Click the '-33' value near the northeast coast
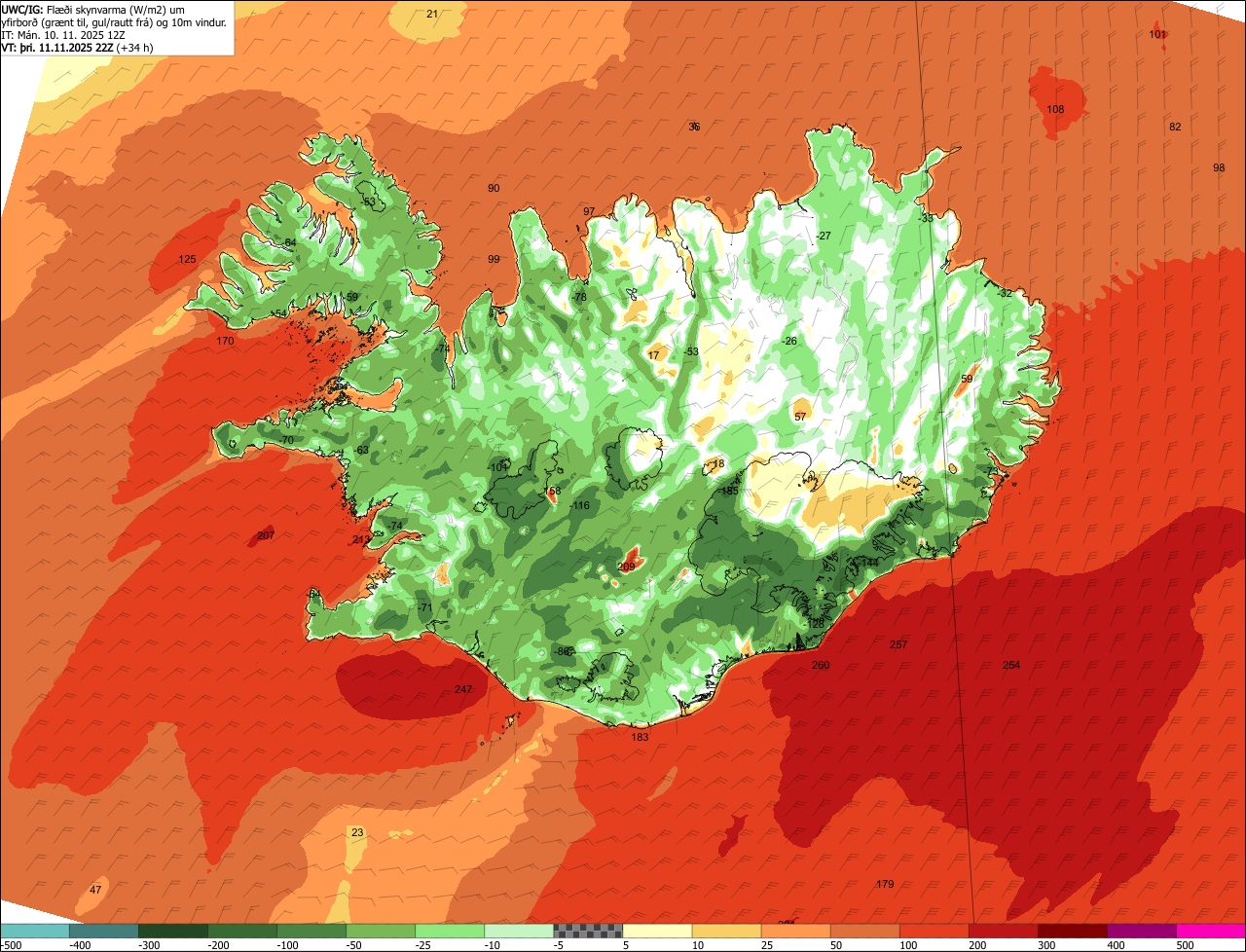This screenshot has height=952, width=1246. click(926, 218)
